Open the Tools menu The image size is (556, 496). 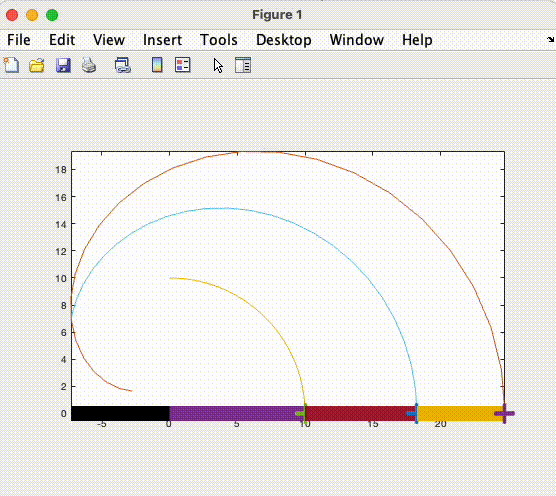219,40
